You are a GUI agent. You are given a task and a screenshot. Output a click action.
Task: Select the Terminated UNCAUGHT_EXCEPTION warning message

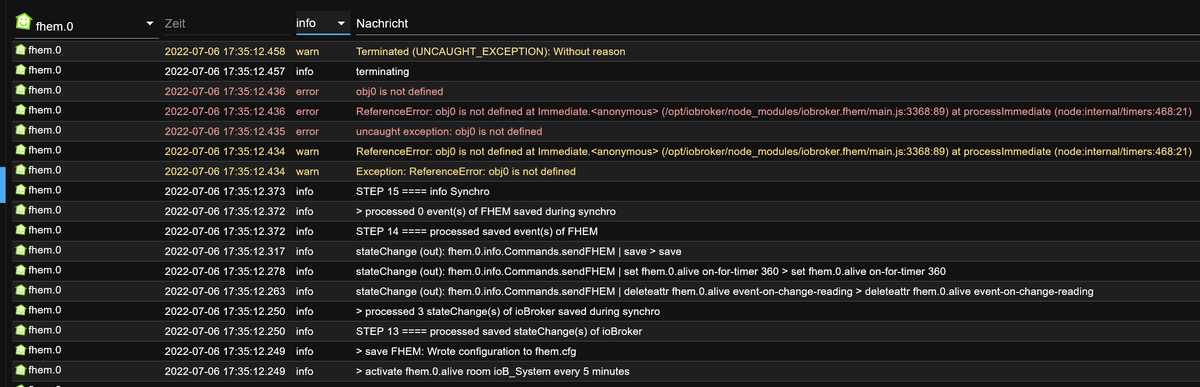(490, 51)
